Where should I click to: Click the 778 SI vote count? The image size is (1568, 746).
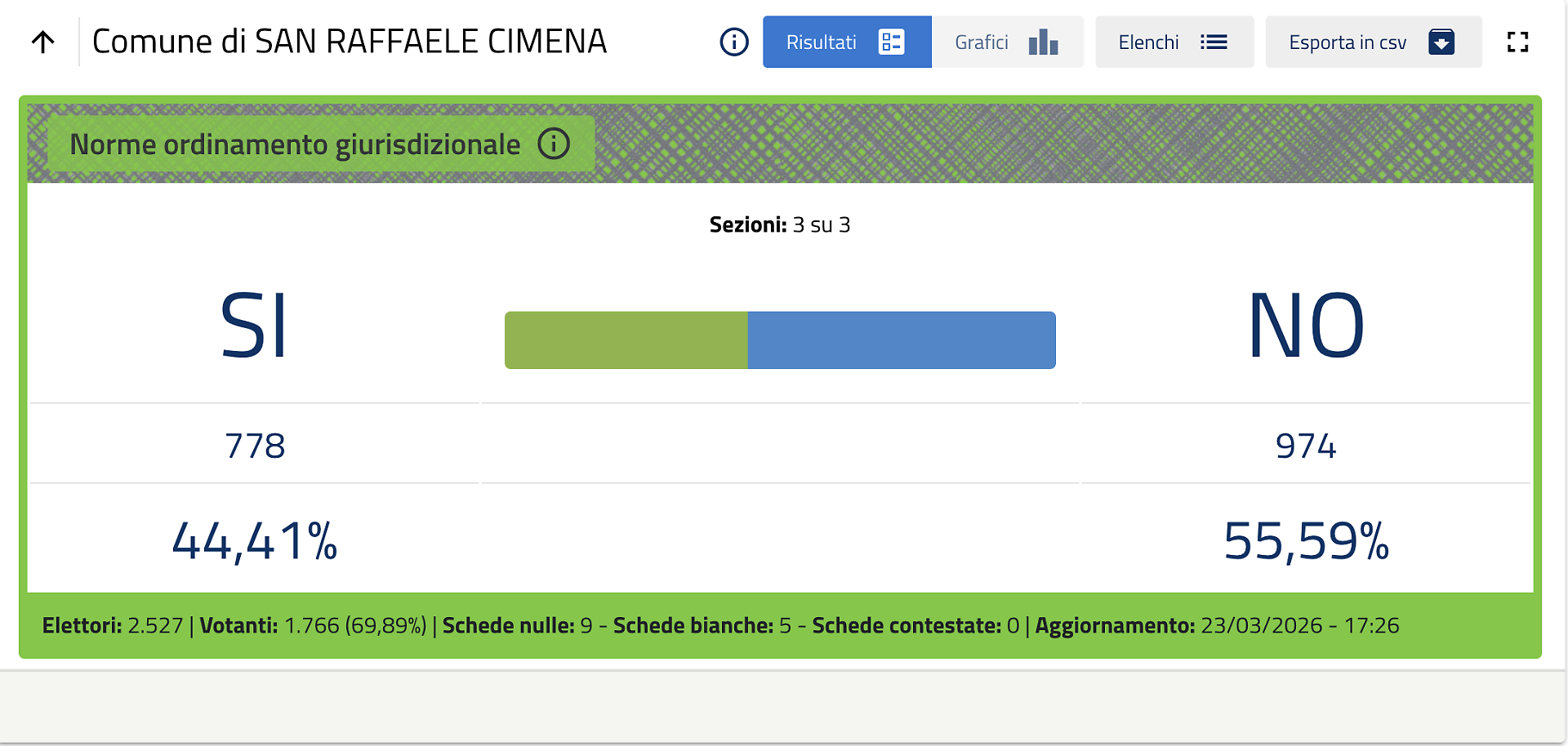255,446
